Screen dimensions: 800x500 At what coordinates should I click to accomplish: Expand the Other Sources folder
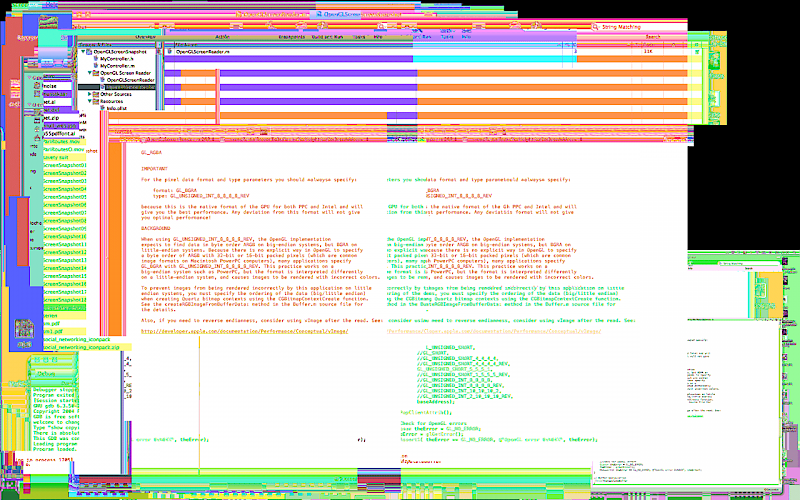91,93
